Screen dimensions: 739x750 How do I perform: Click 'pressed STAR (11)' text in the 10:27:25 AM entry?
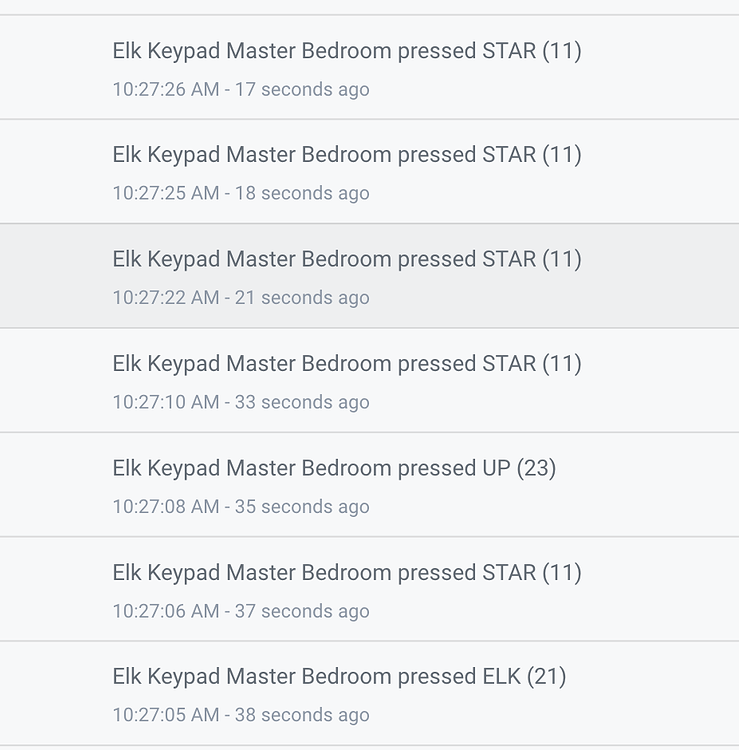coord(489,155)
